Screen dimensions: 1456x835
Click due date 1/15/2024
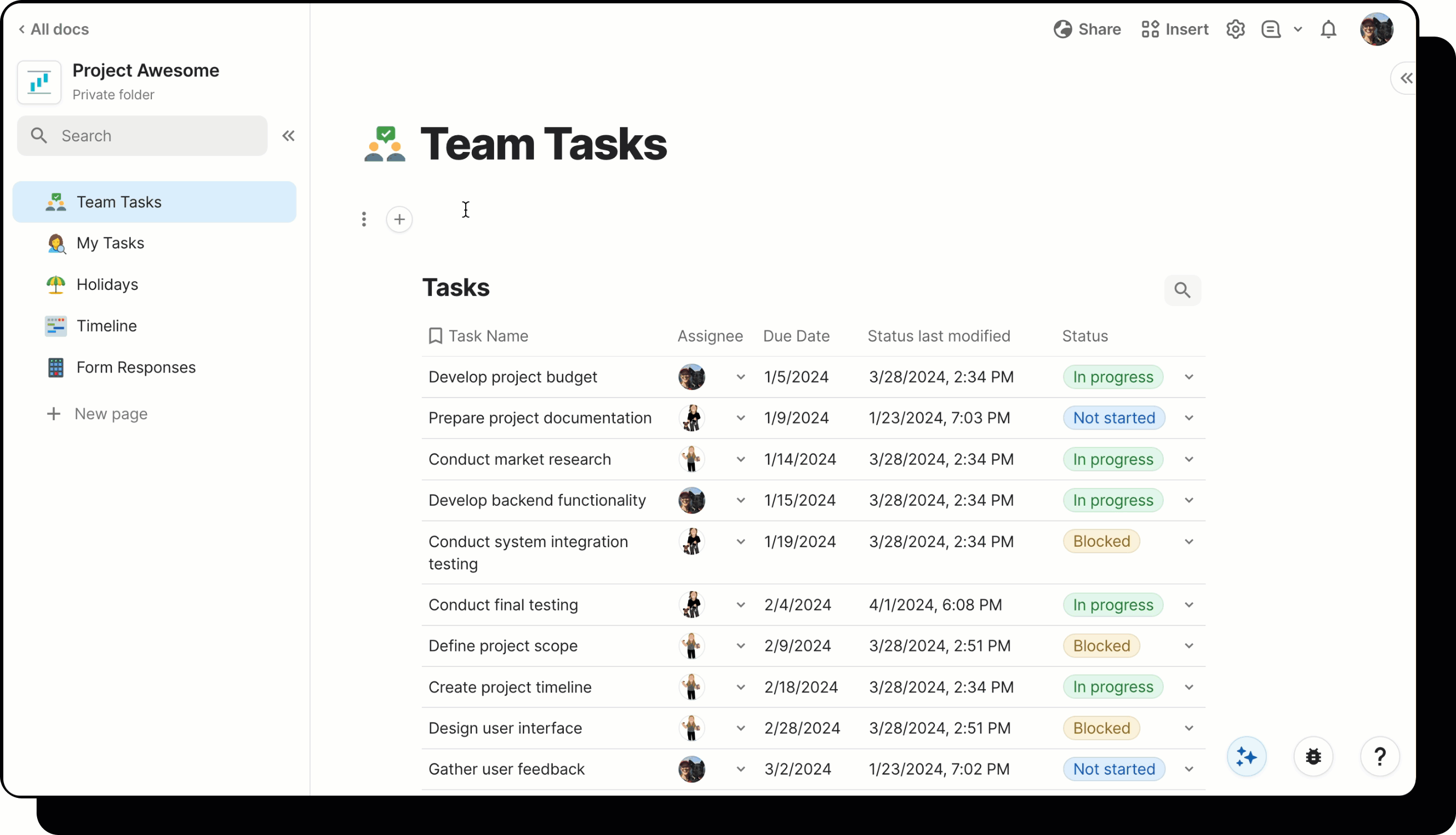800,500
